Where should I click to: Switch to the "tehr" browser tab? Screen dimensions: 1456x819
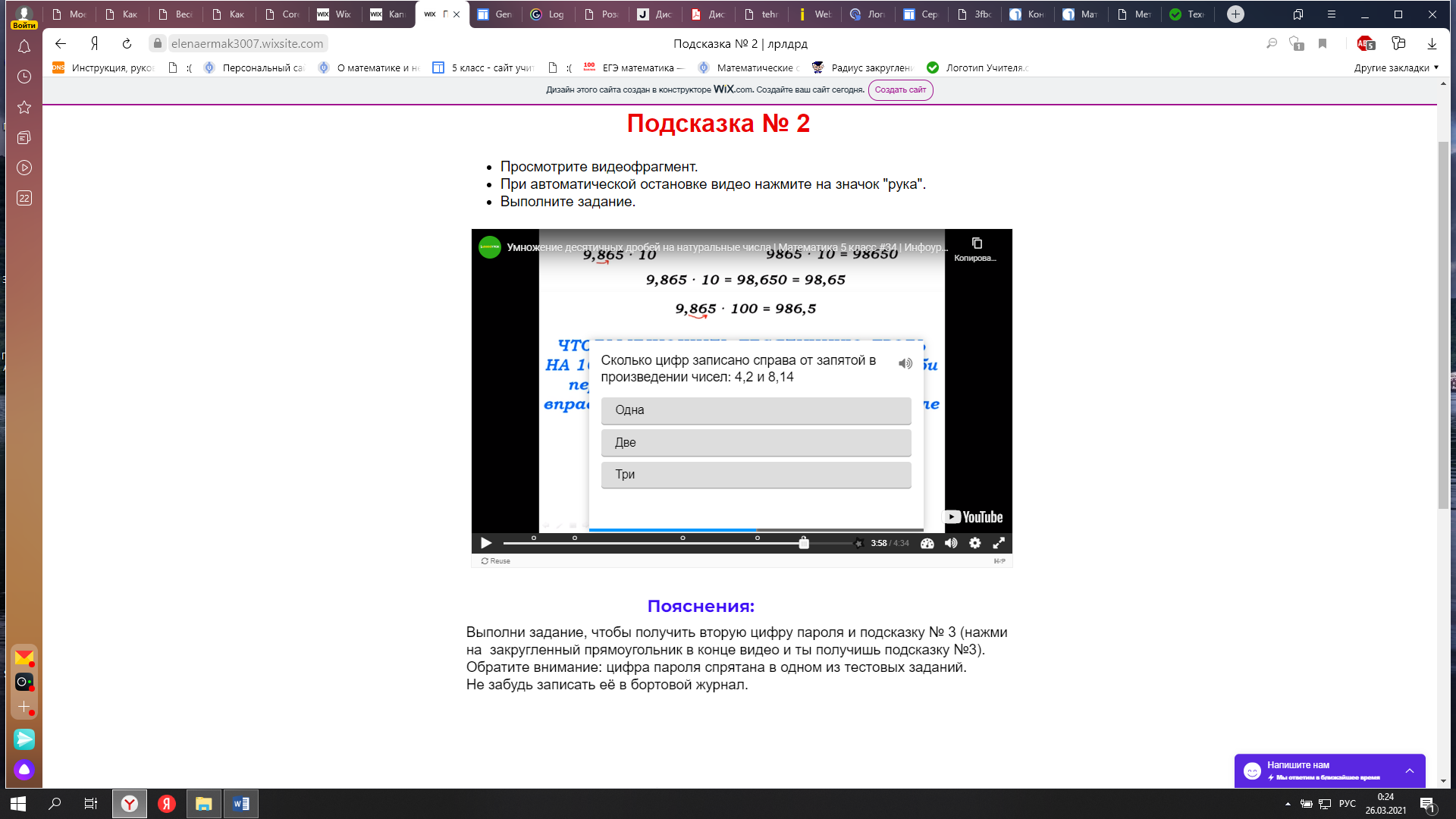tap(763, 14)
